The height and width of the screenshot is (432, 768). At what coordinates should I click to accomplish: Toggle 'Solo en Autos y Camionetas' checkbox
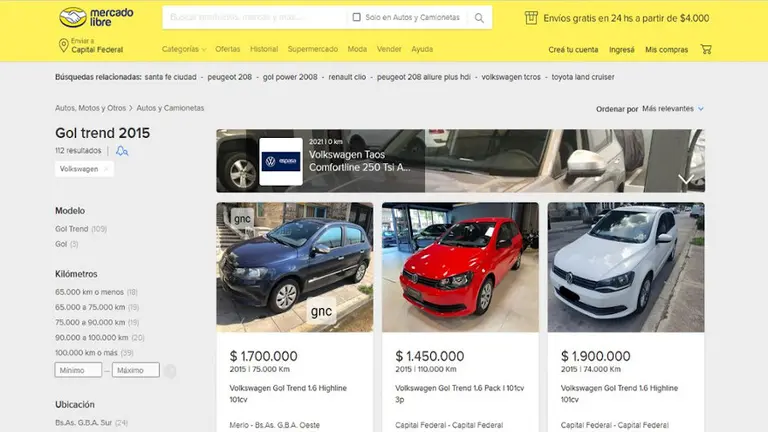(x=357, y=17)
